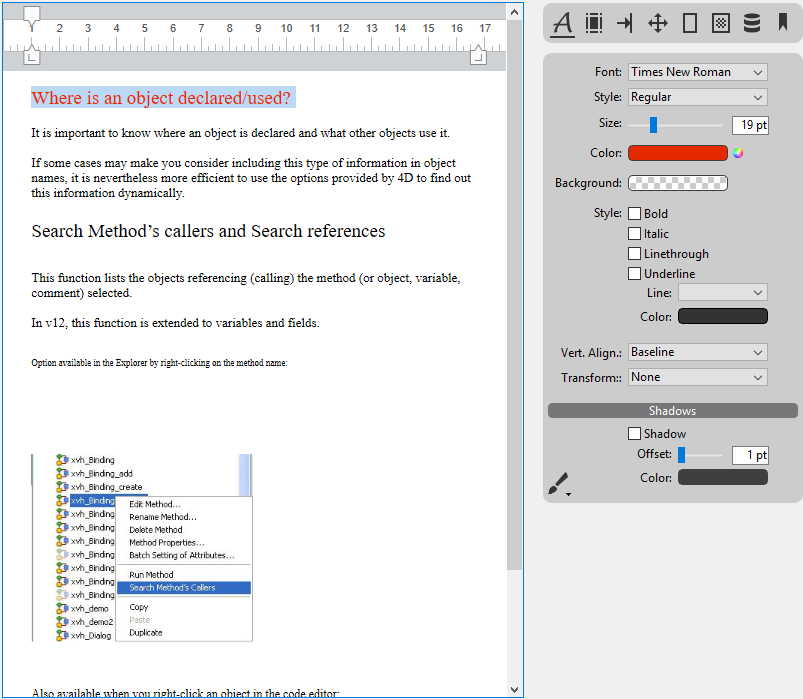Open the Fonts tab with the A icon
The width and height of the screenshot is (803, 699).
pos(563,23)
